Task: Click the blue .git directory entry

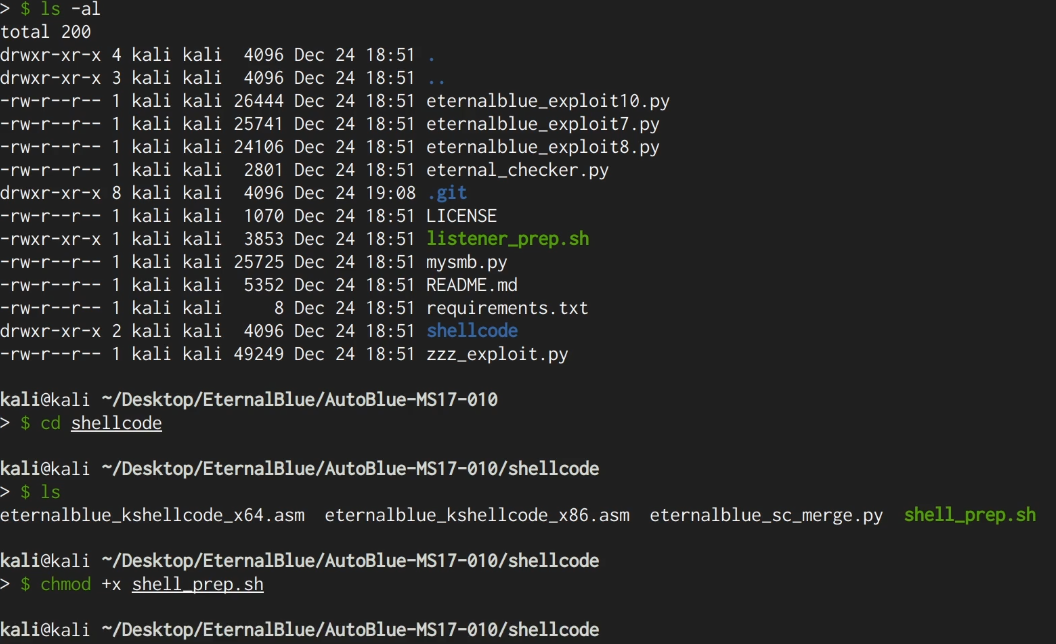Action: pyautogui.click(x=447, y=193)
